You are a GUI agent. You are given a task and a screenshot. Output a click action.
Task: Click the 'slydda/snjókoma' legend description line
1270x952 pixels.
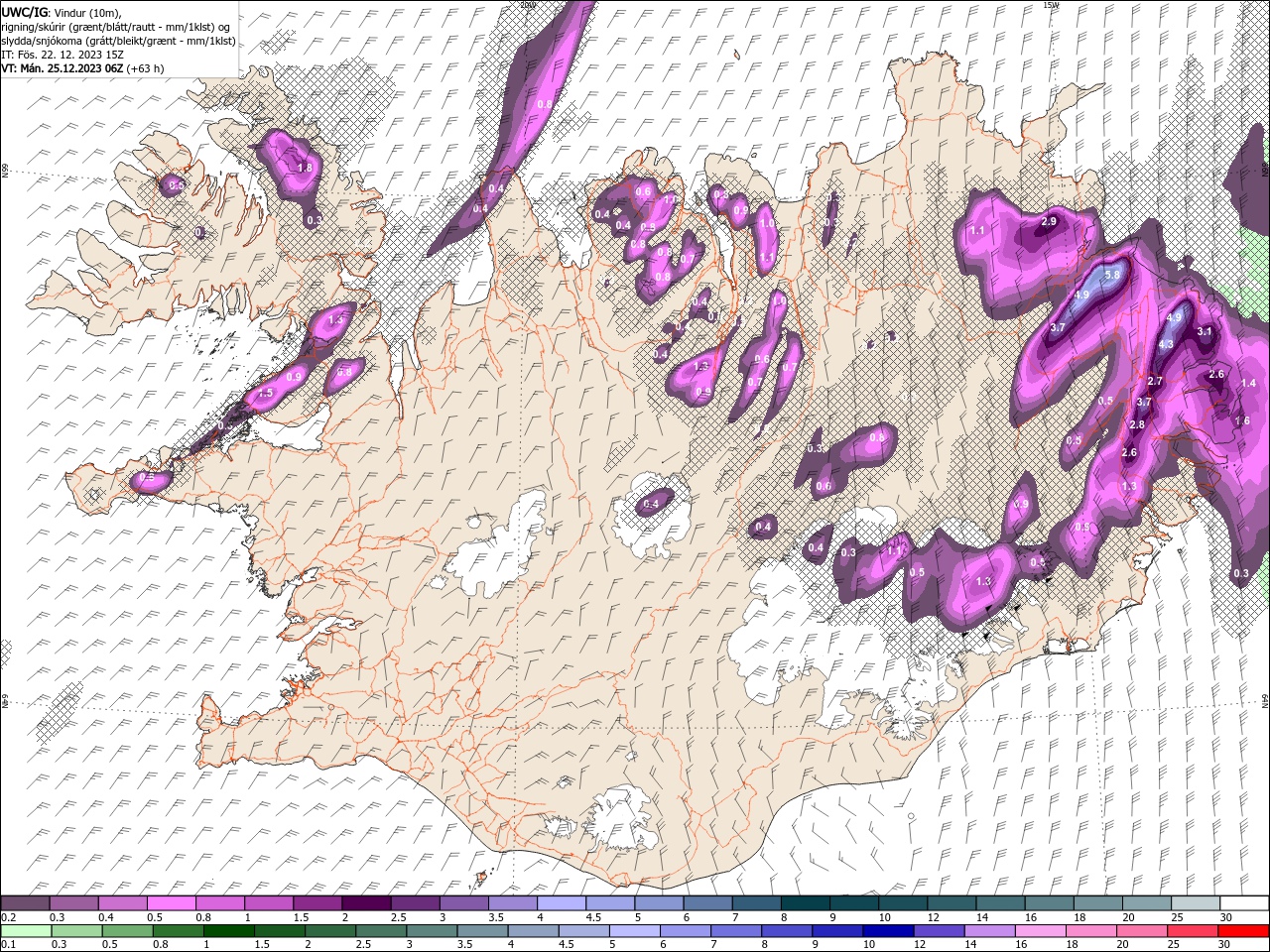118,41
